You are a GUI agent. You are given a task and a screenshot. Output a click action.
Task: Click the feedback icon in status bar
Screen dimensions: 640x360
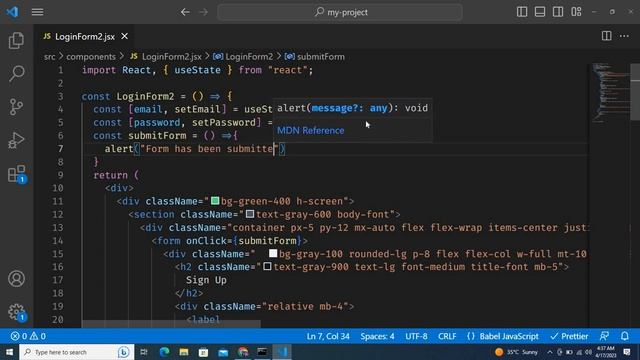point(604,336)
